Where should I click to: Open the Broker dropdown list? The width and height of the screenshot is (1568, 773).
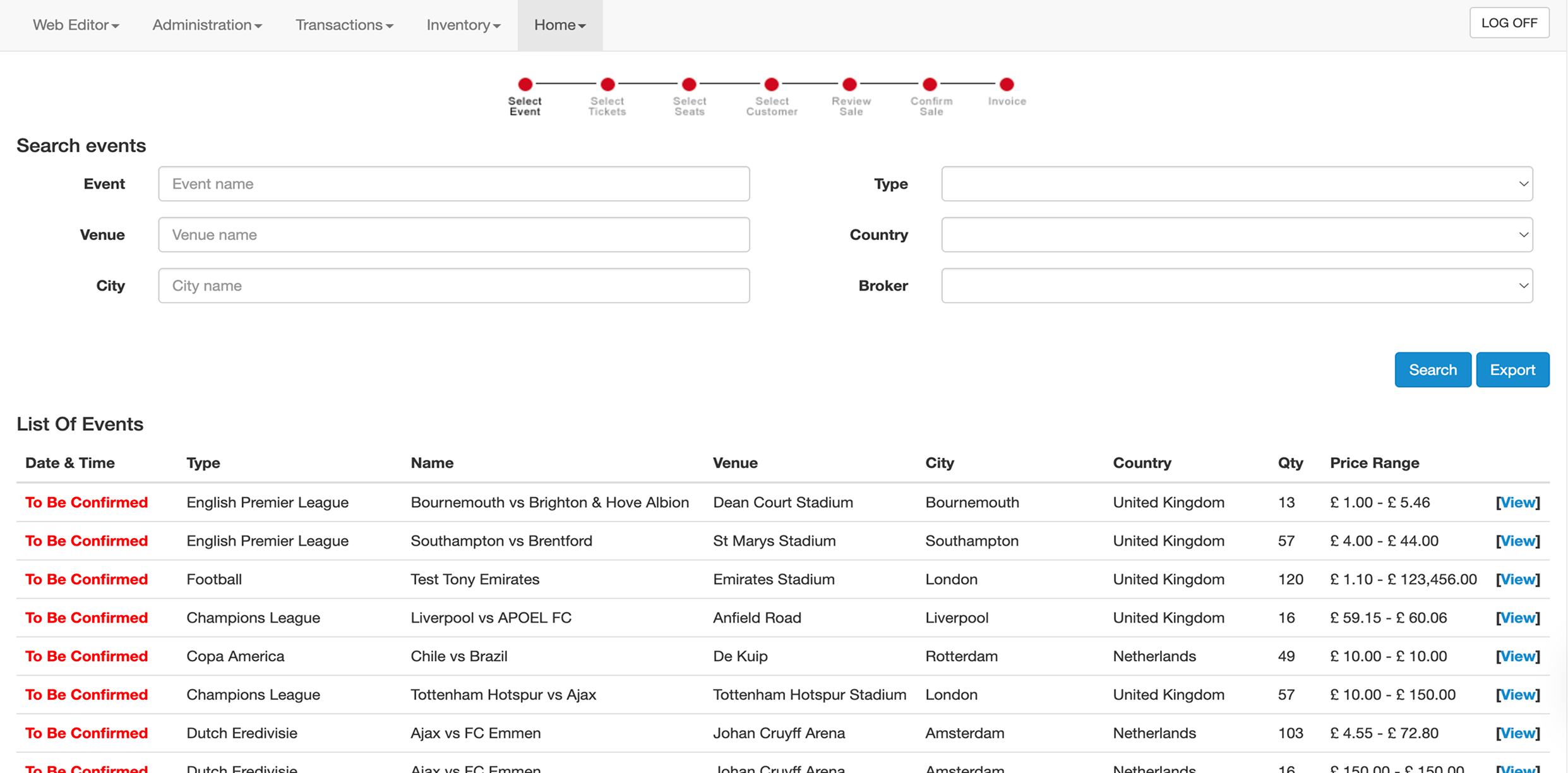point(1236,285)
